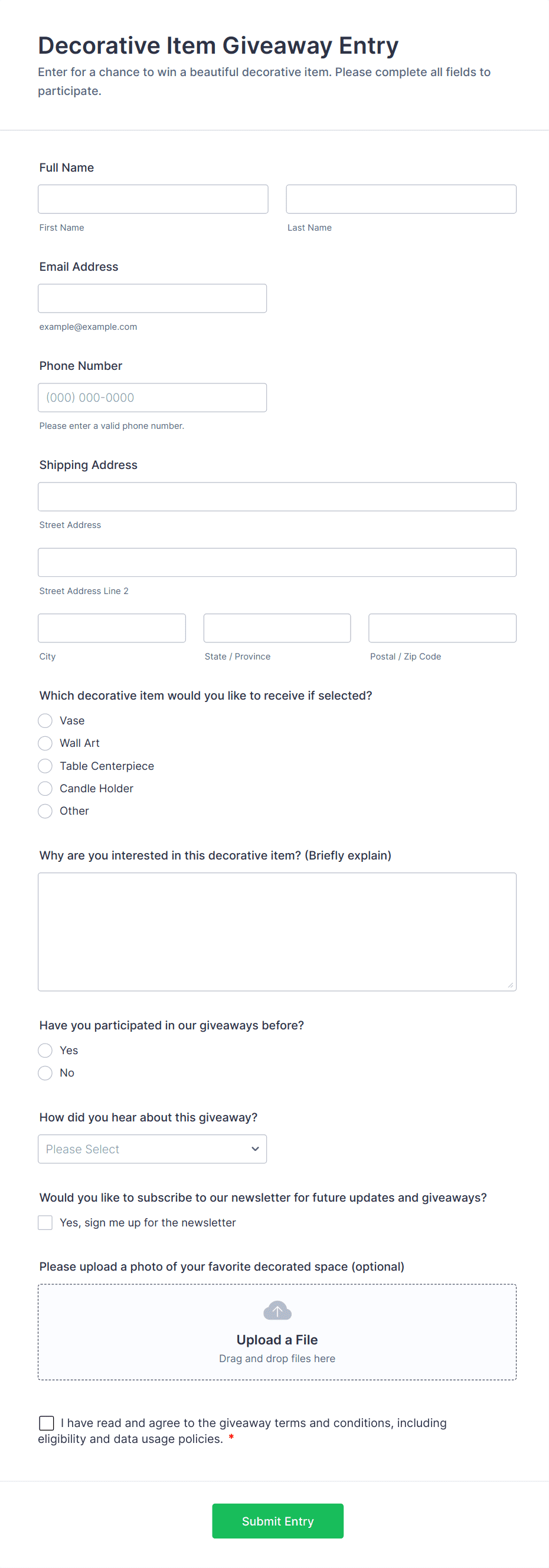Screen dimensions: 549x1568
Task: Select the Vase radio option
Action: 45,721
